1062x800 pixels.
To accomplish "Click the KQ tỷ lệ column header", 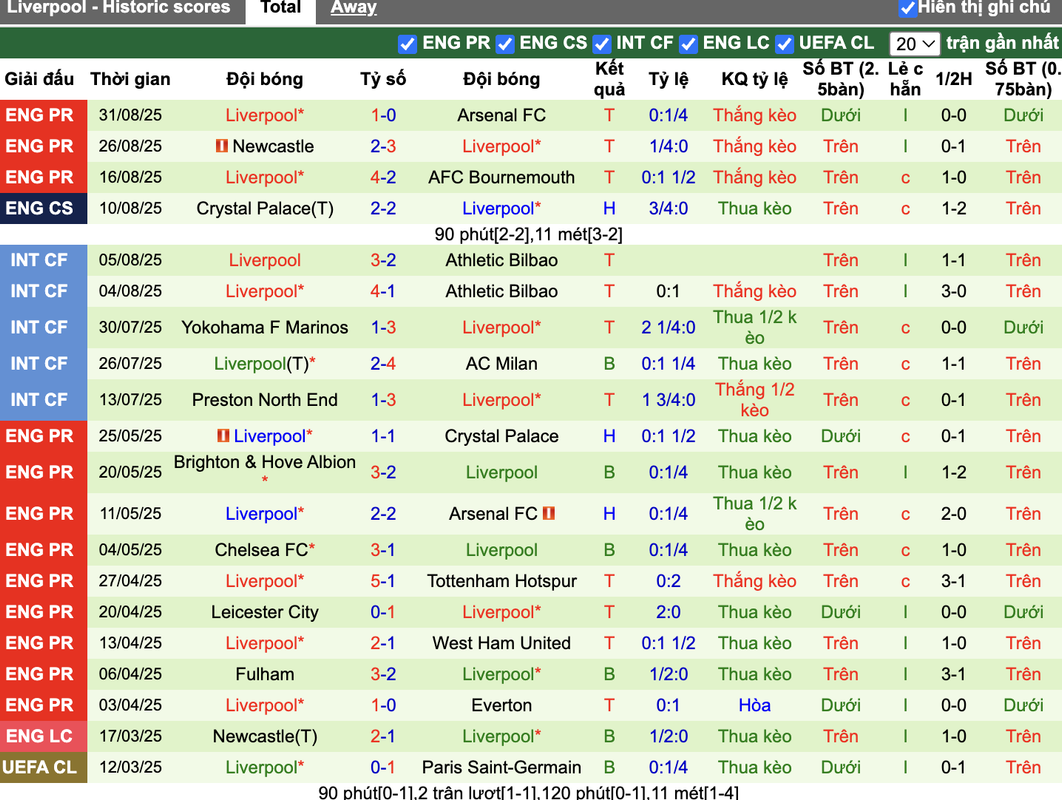I will point(754,79).
